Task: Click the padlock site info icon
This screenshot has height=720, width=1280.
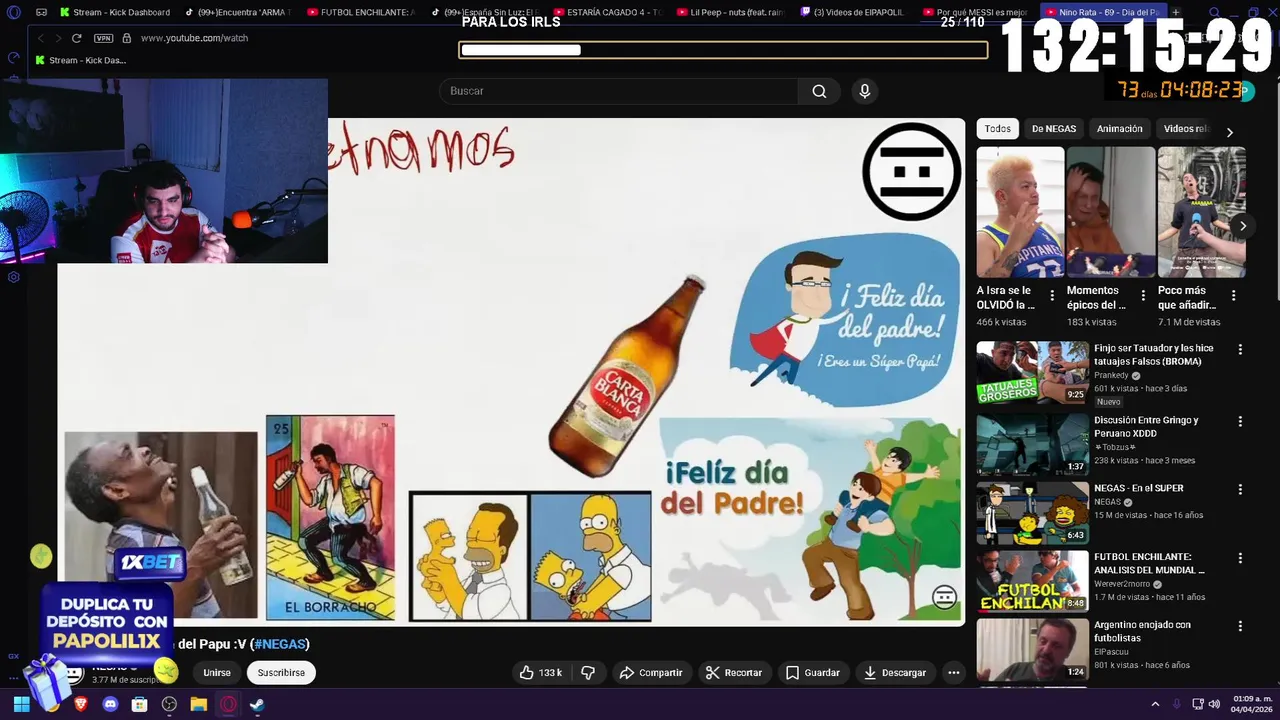Action: (x=126, y=38)
